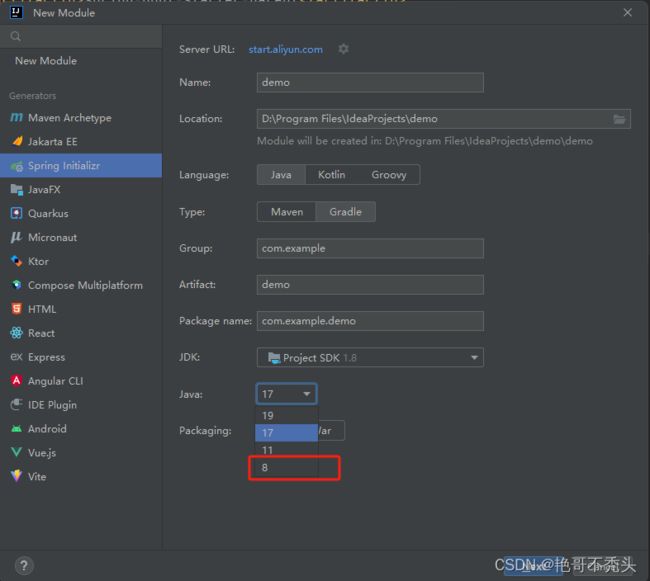Image resolution: width=650 pixels, height=581 pixels.
Task: Click IntelliJ logo in title bar
Action: 16,12
